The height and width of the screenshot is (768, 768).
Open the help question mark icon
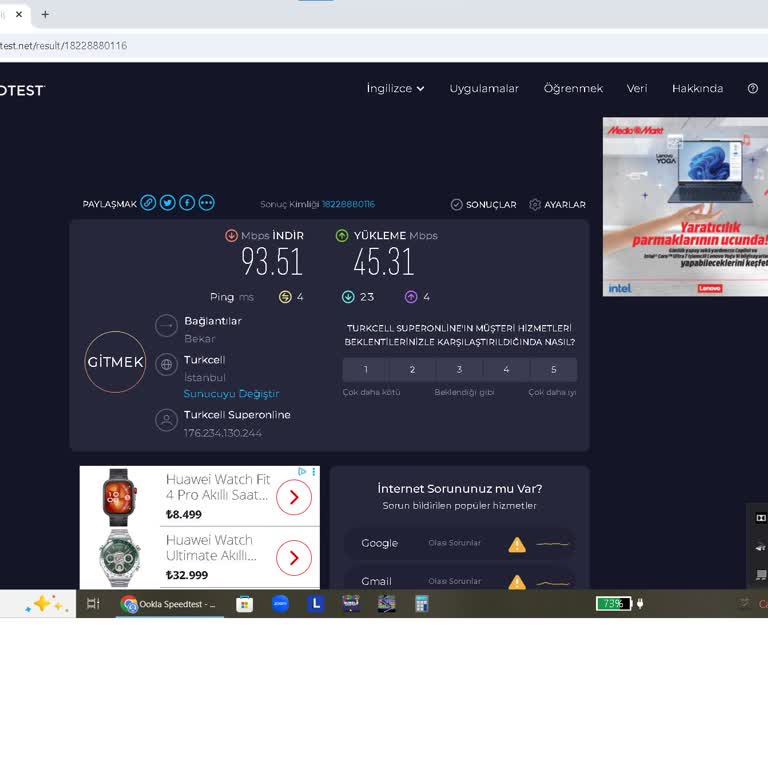[753, 89]
